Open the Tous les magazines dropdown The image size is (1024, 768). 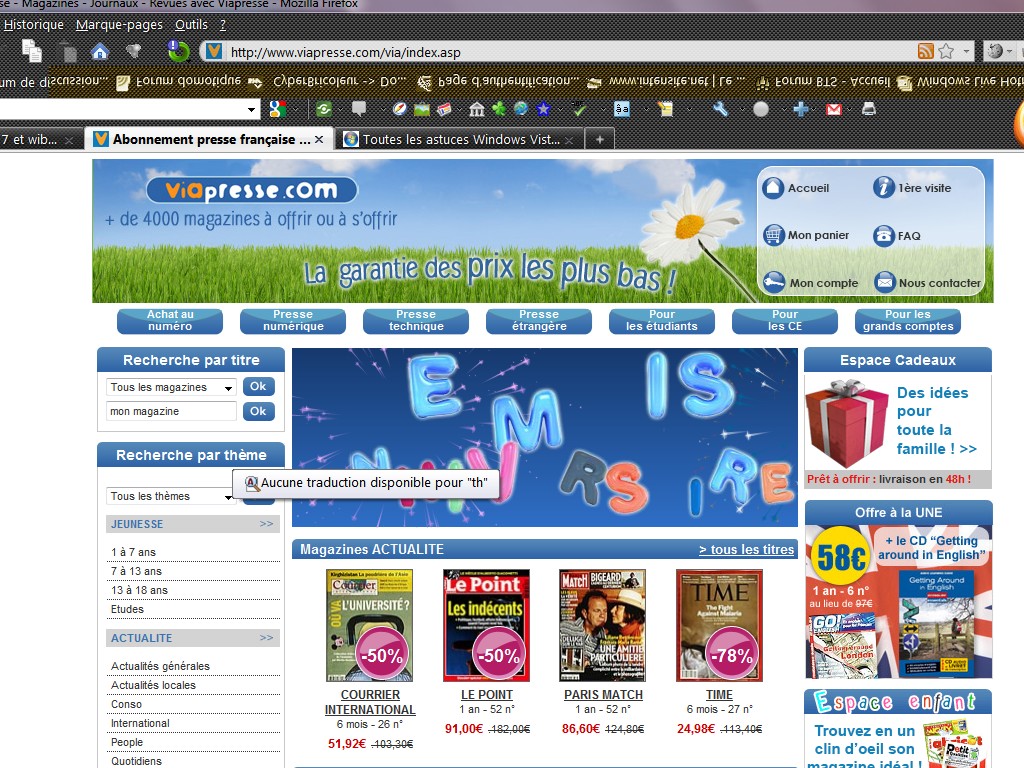tap(171, 387)
